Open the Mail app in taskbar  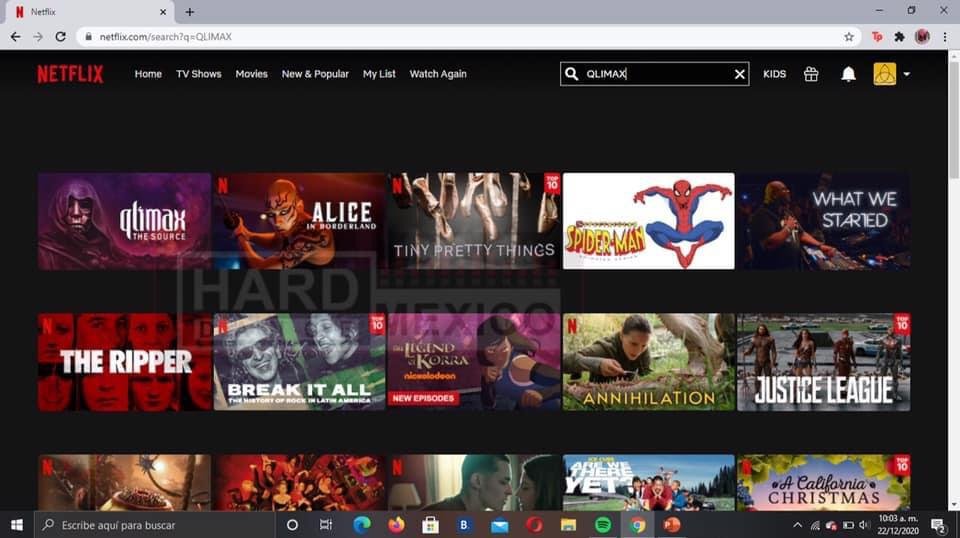(500, 525)
